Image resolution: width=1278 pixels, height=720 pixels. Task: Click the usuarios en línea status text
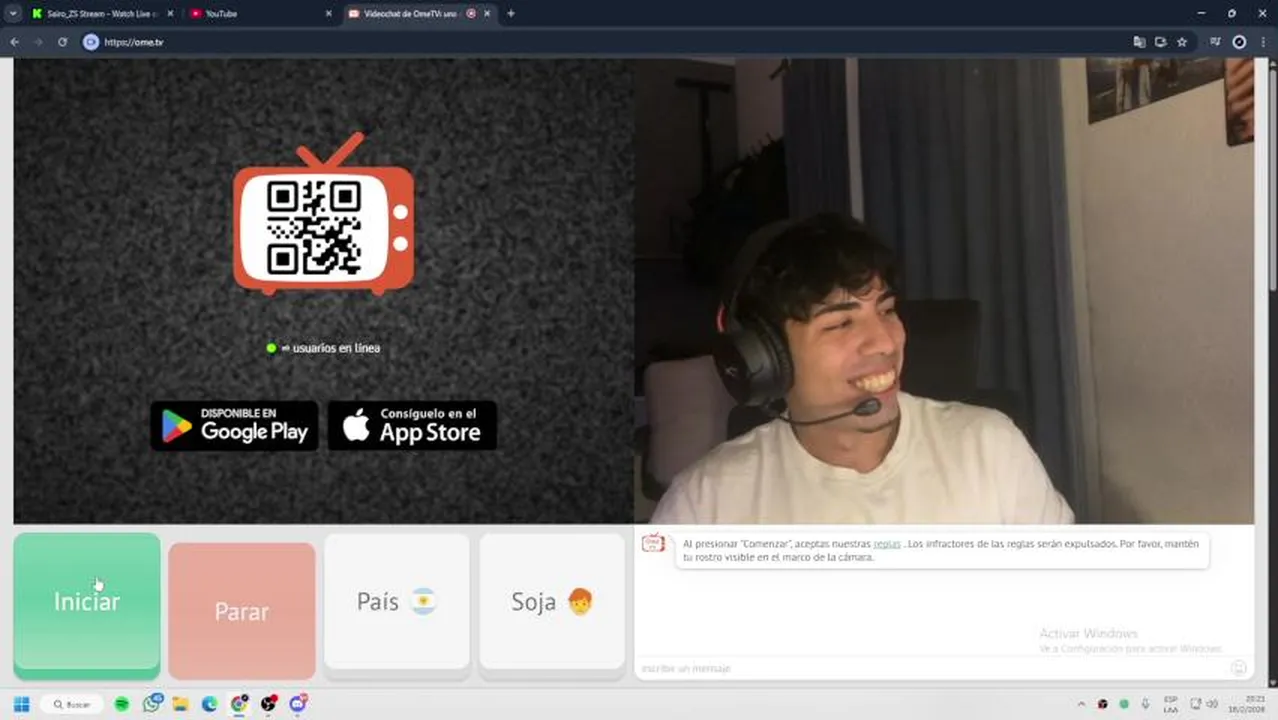330,348
